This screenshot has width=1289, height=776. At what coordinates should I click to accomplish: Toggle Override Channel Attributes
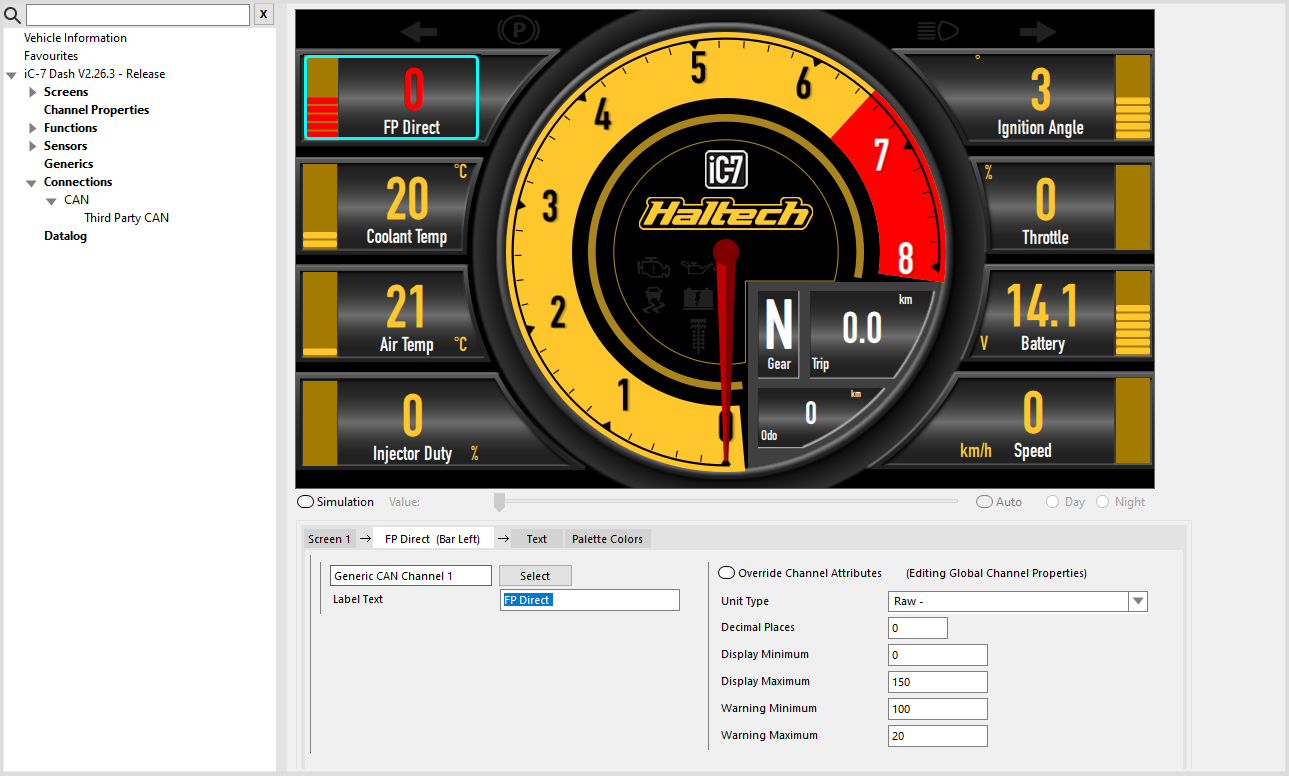[727, 573]
